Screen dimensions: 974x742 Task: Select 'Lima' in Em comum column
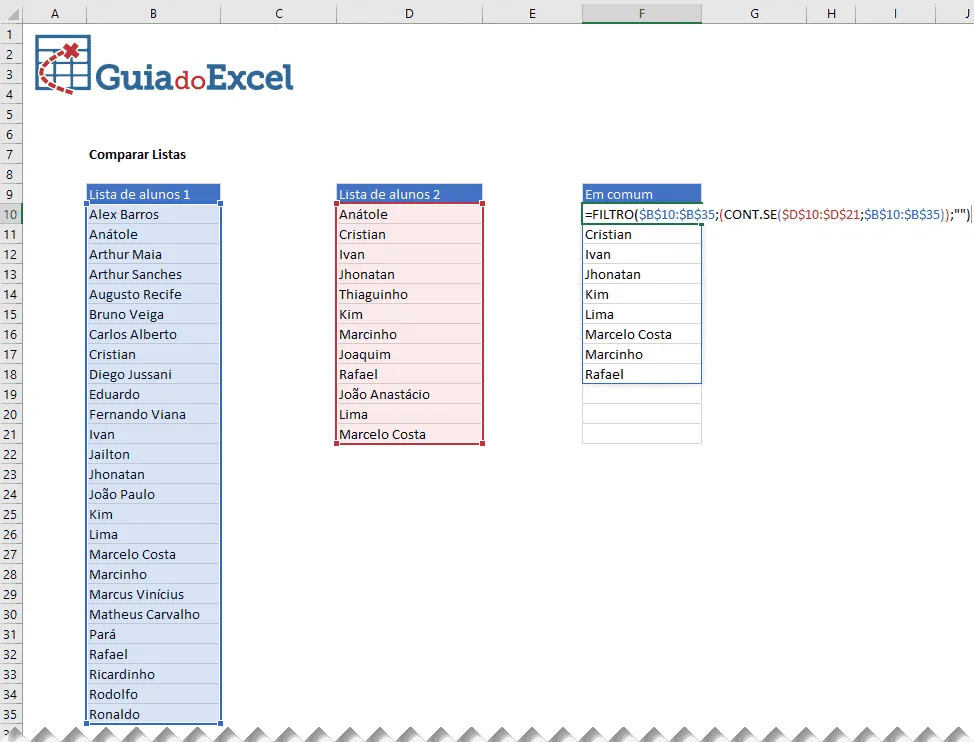[642, 314]
